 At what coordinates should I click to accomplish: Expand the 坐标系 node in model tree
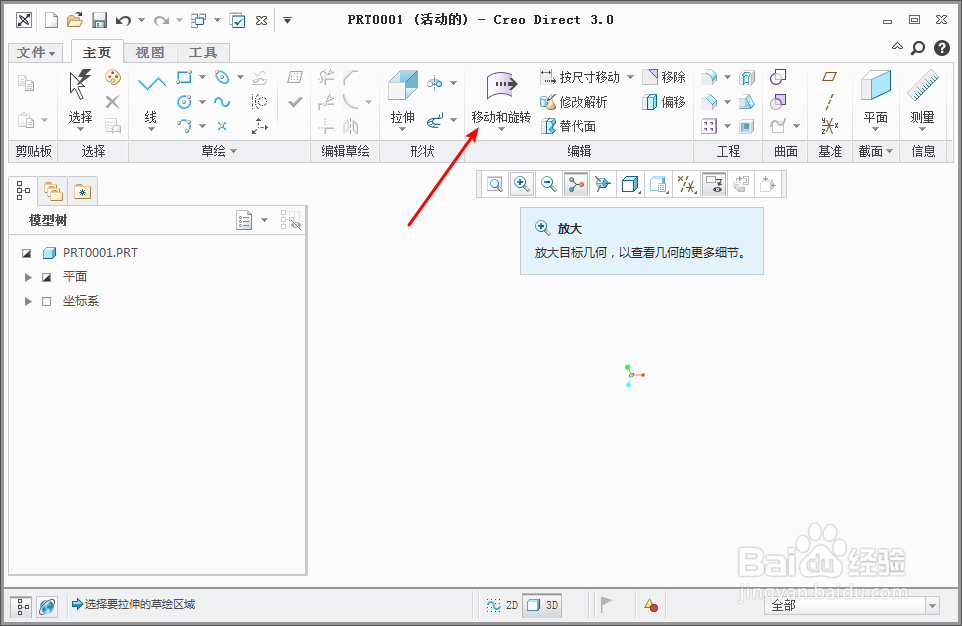(x=28, y=301)
